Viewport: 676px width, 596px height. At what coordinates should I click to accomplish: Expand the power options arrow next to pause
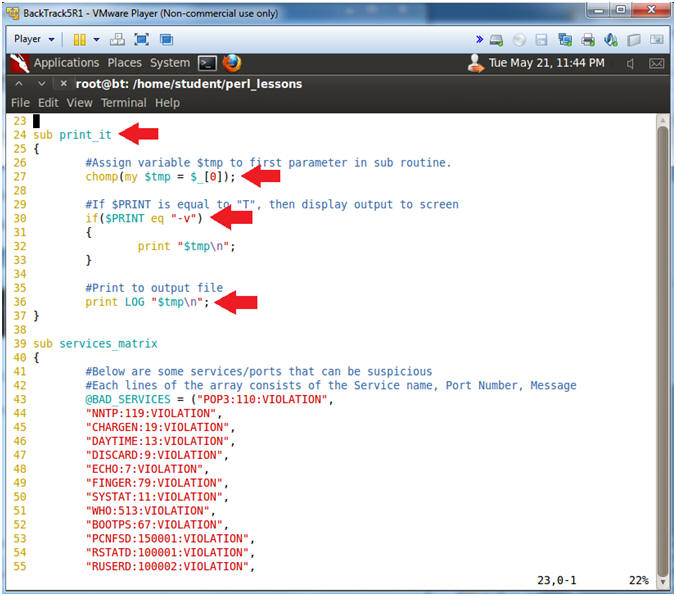(97, 40)
